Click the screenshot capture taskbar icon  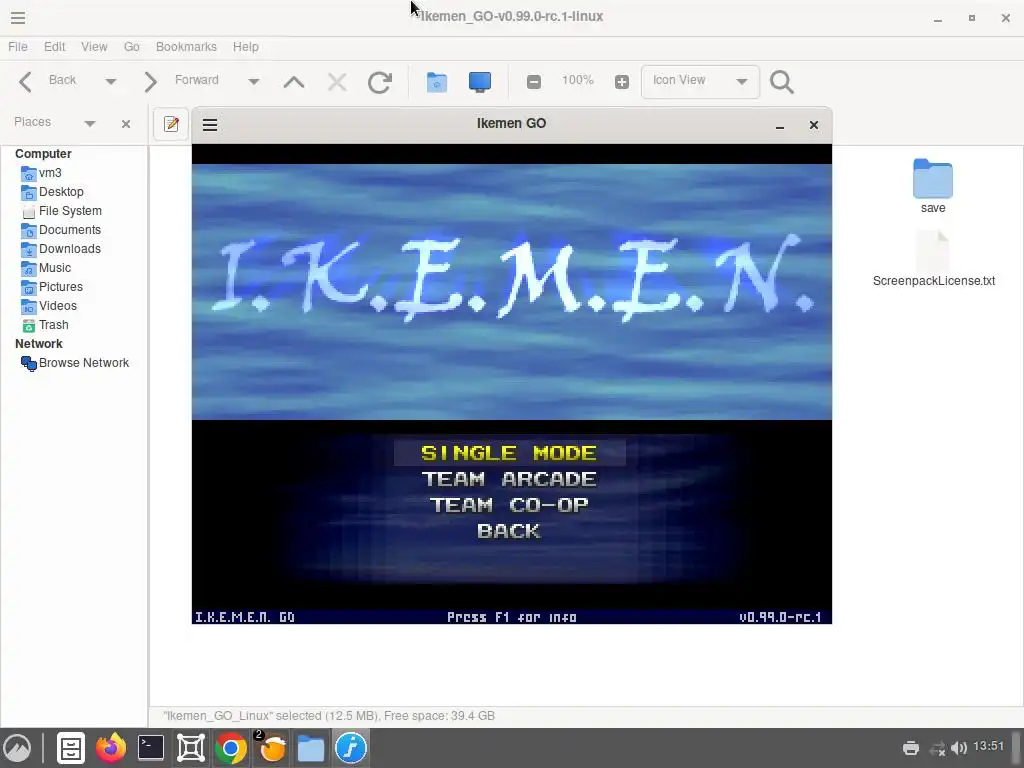(x=191, y=748)
